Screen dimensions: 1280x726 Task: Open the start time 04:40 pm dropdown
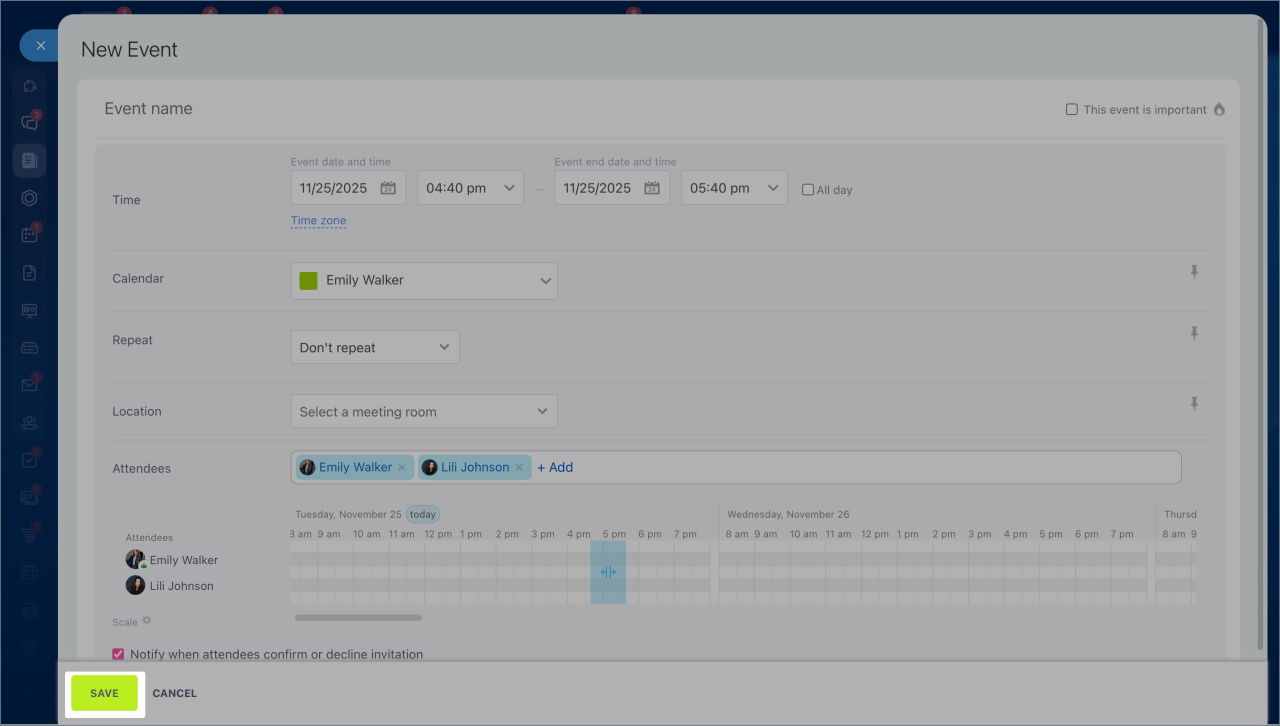tap(470, 188)
